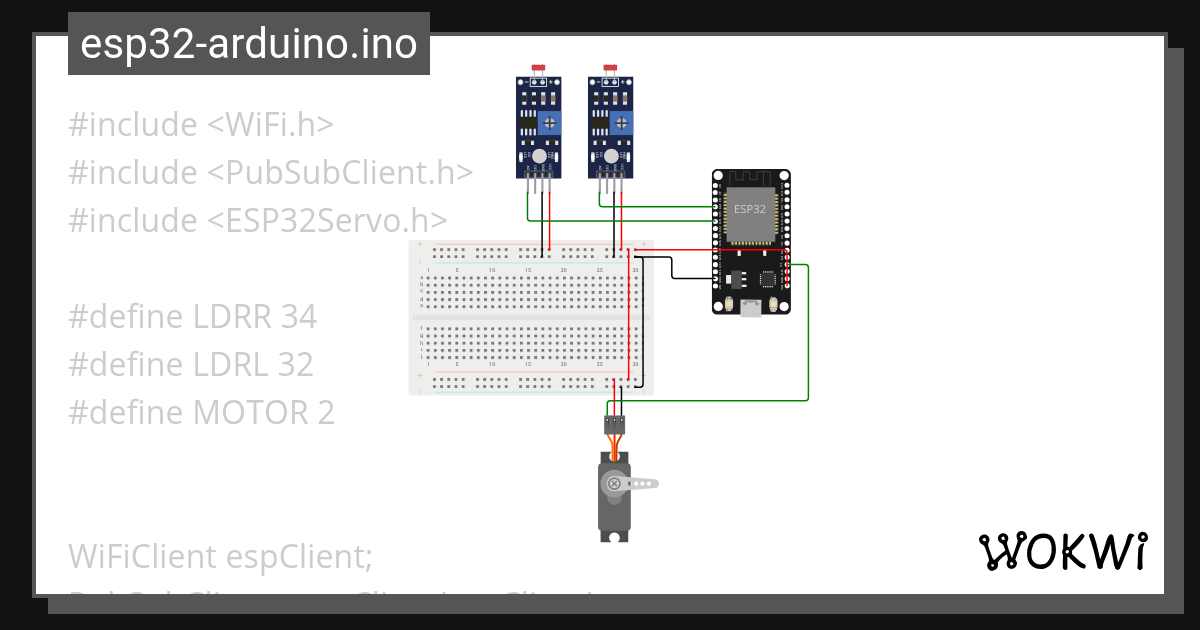Click the servo's three-pin connector plug
Viewport: 1200px width, 630px height.
coord(616,424)
